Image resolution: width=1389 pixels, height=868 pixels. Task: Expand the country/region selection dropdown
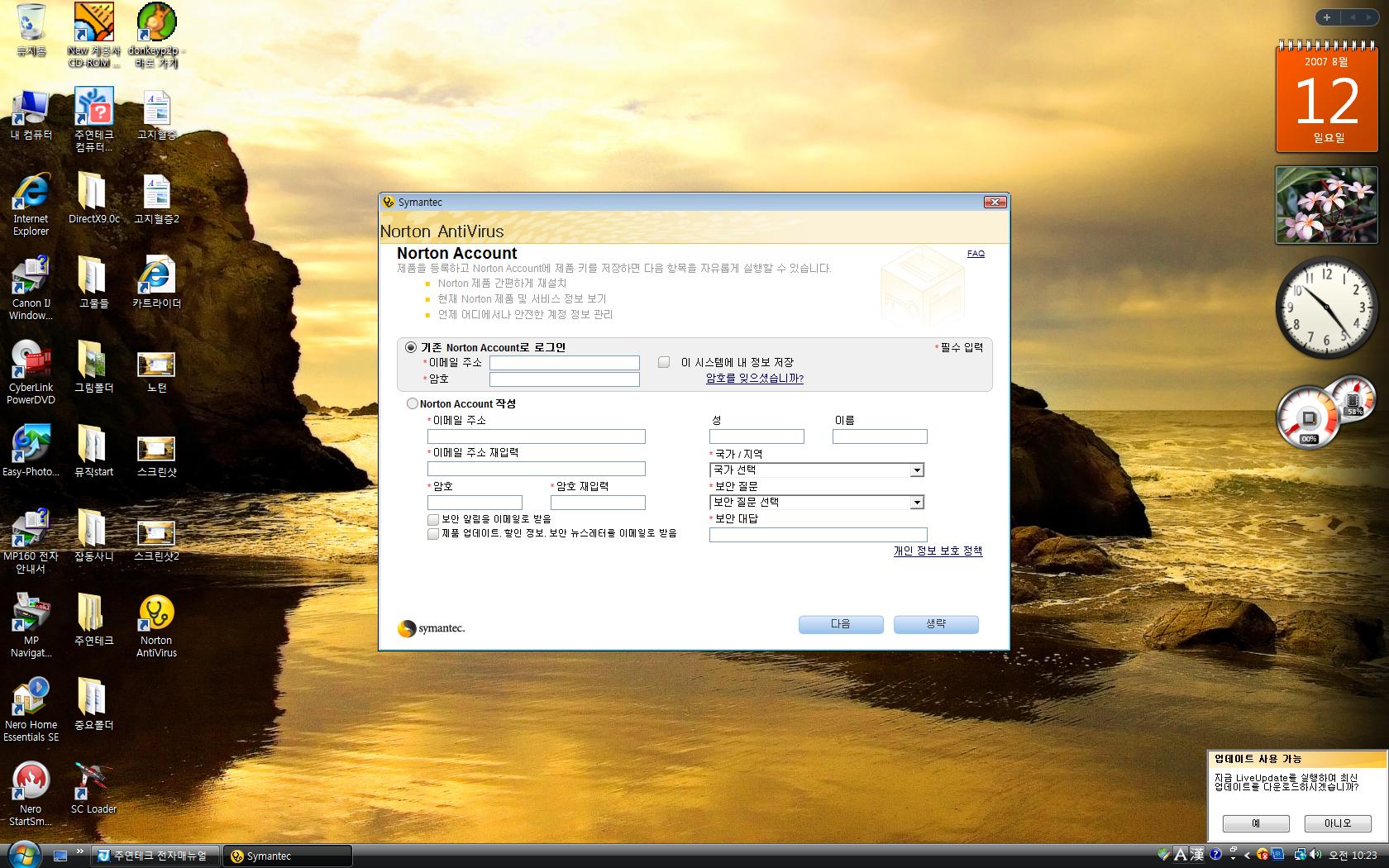pos(916,470)
